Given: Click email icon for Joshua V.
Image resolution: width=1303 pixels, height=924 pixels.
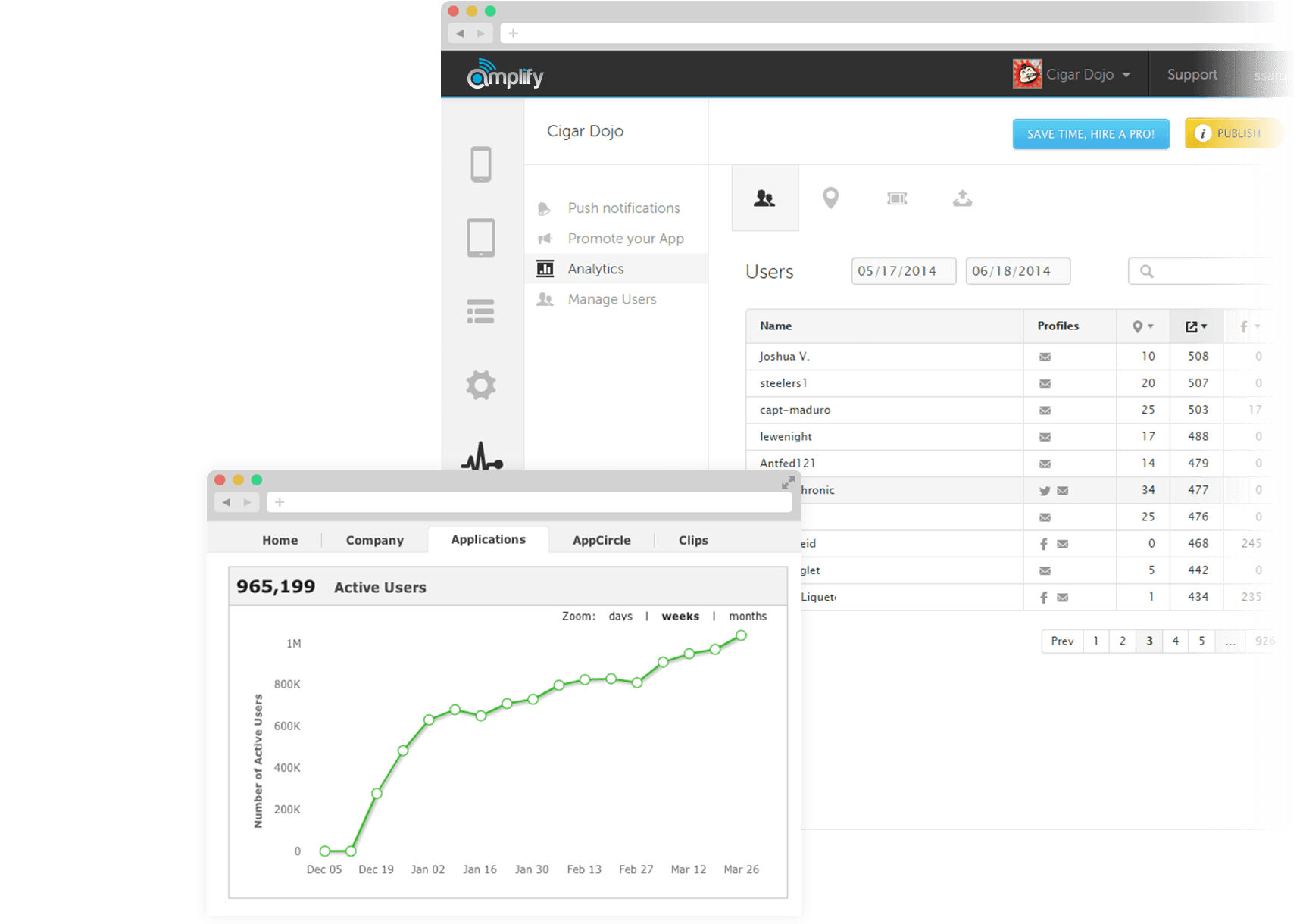Looking at the screenshot, I should pyautogui.click(x=1045, y=357).
